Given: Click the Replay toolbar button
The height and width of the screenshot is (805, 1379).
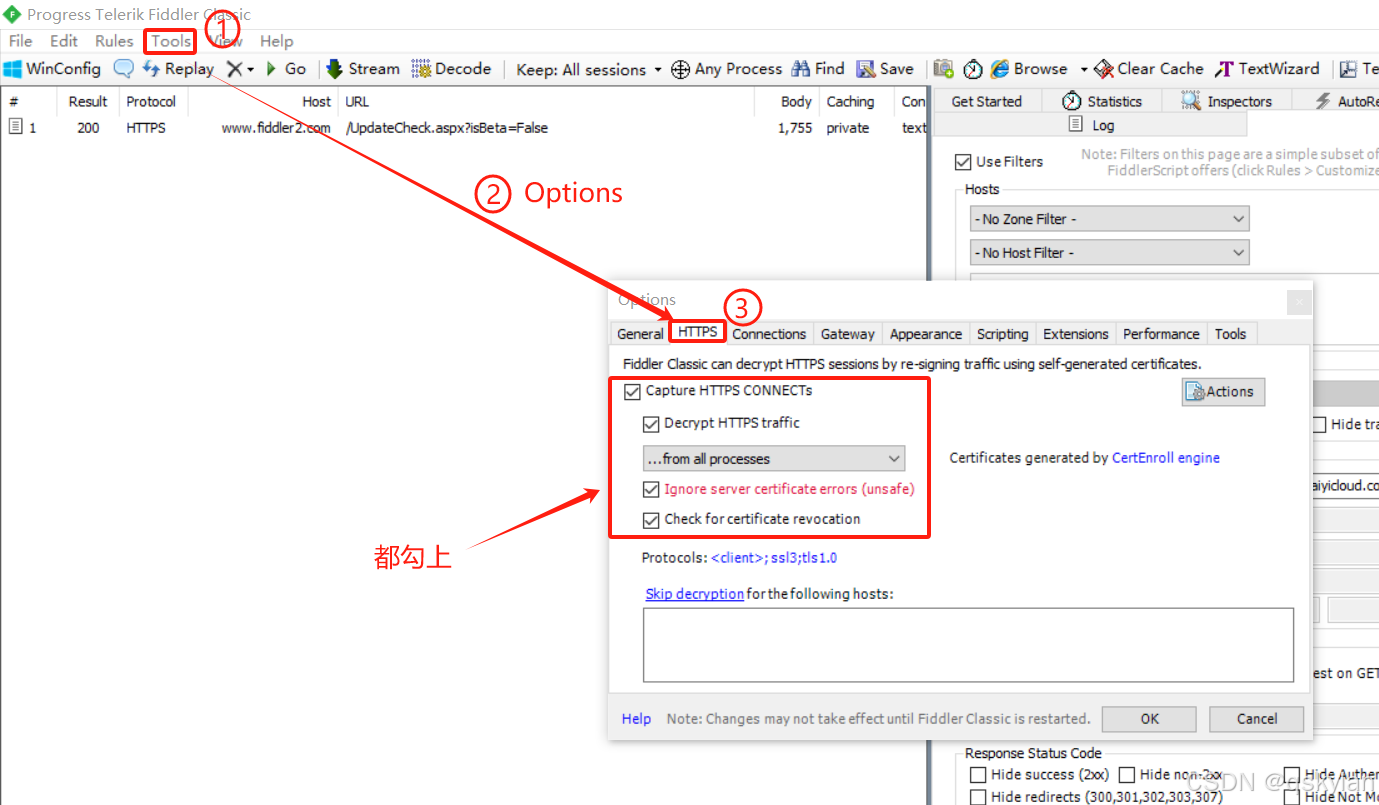Looking at the screenshot, I should coord(178,69).
